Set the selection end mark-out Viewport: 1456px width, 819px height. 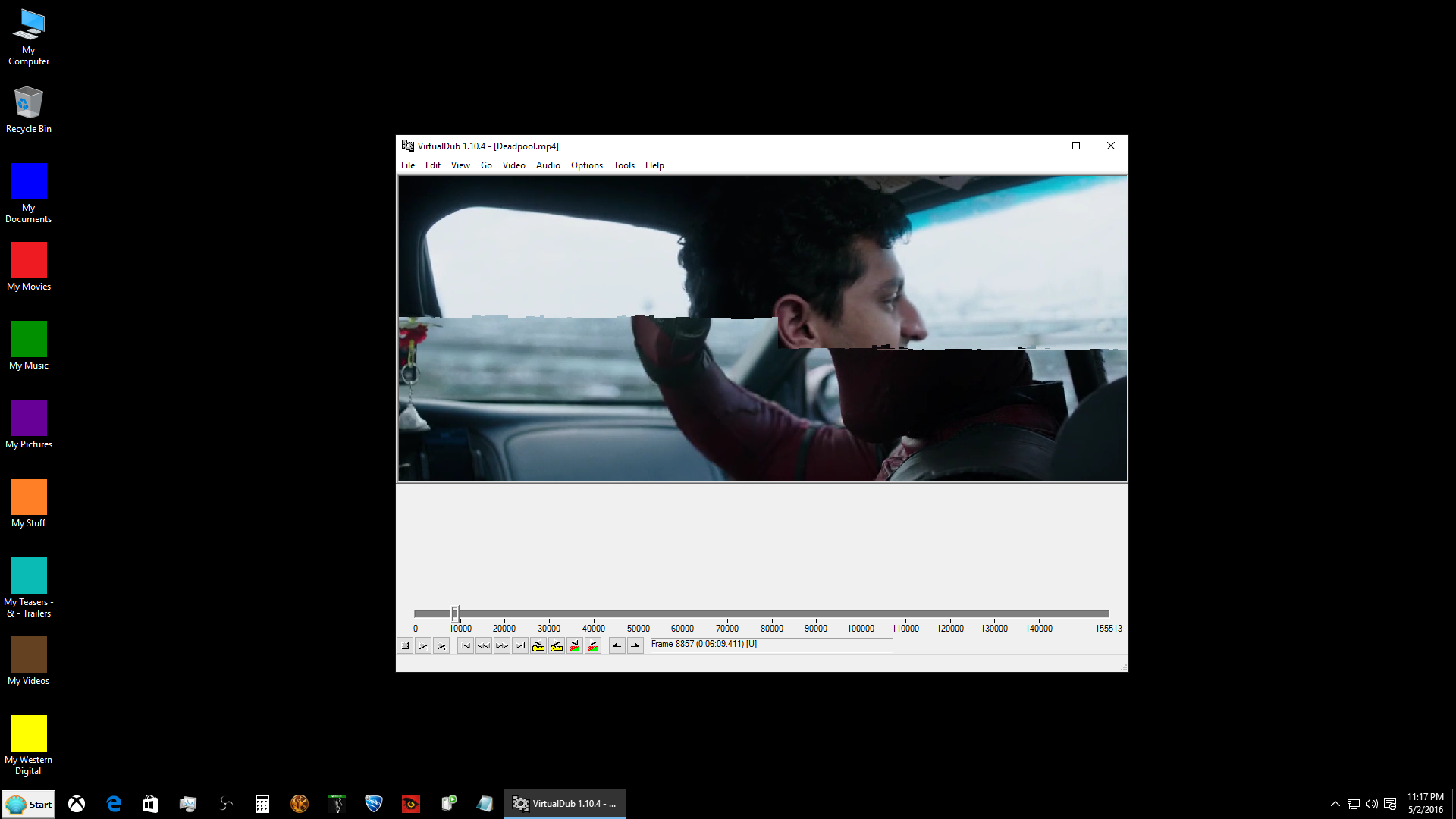(635, 646)
